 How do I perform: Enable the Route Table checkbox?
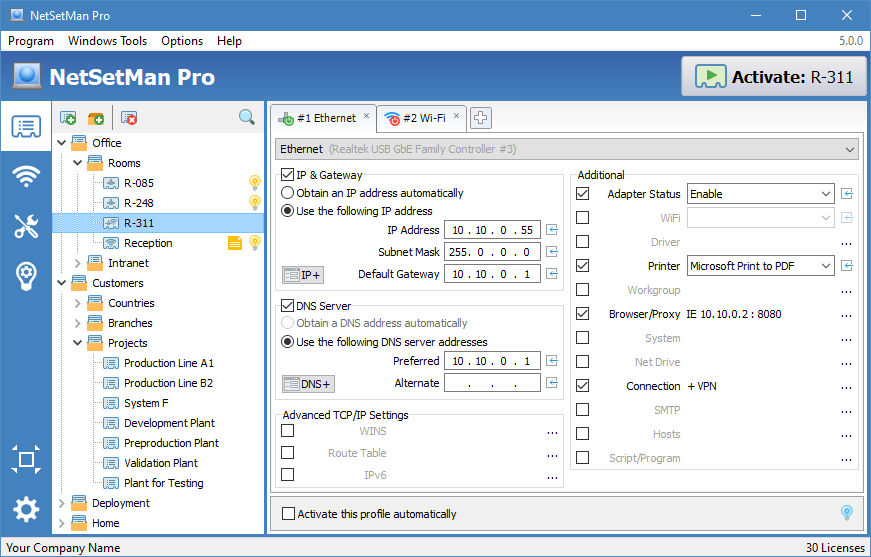[x=287, y=453]
